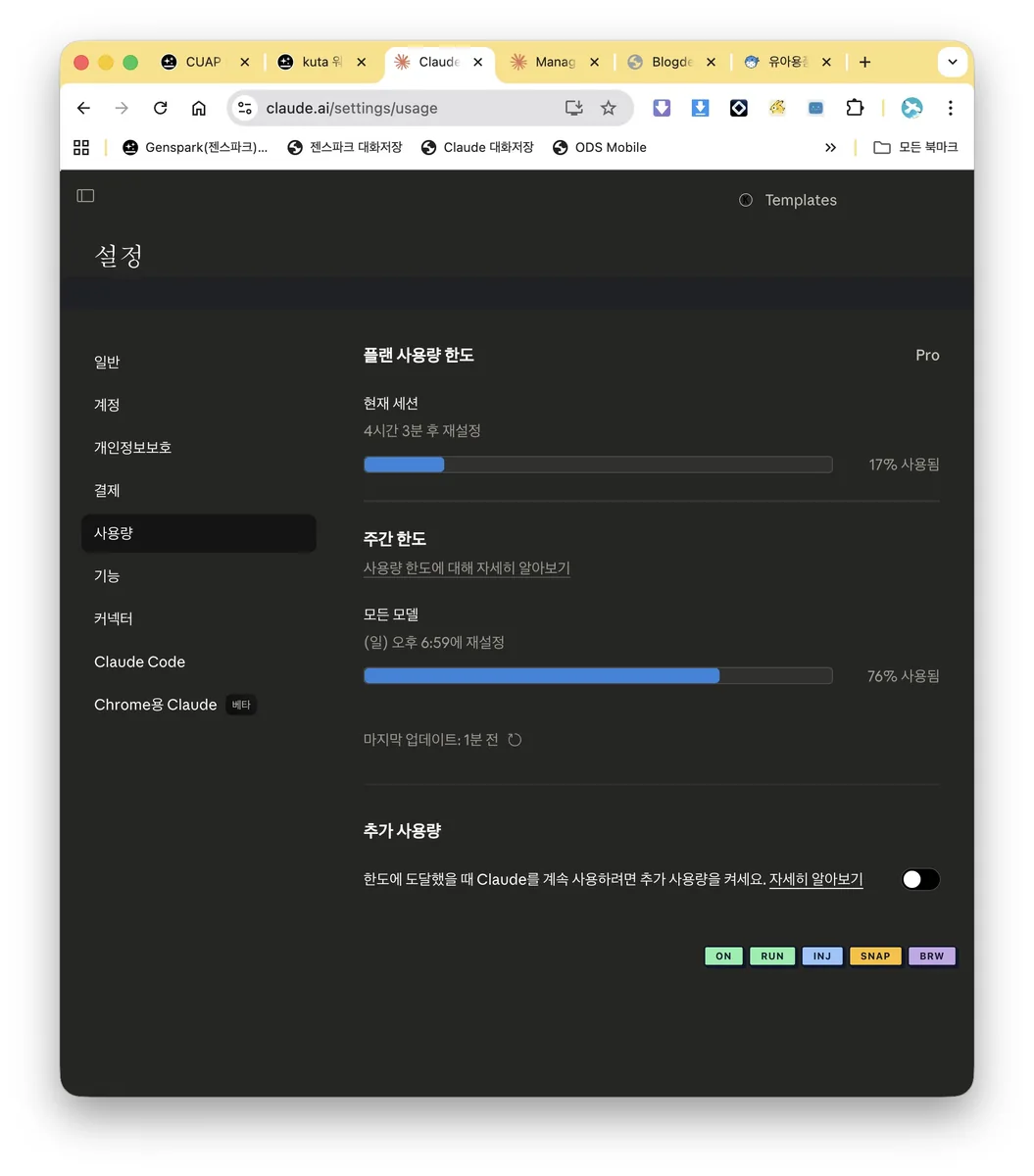Open the Genspark(젠스파크) bookmark
This screenshot has height=1176, width=1034.
pyautogui.click(x=195, y=147)
